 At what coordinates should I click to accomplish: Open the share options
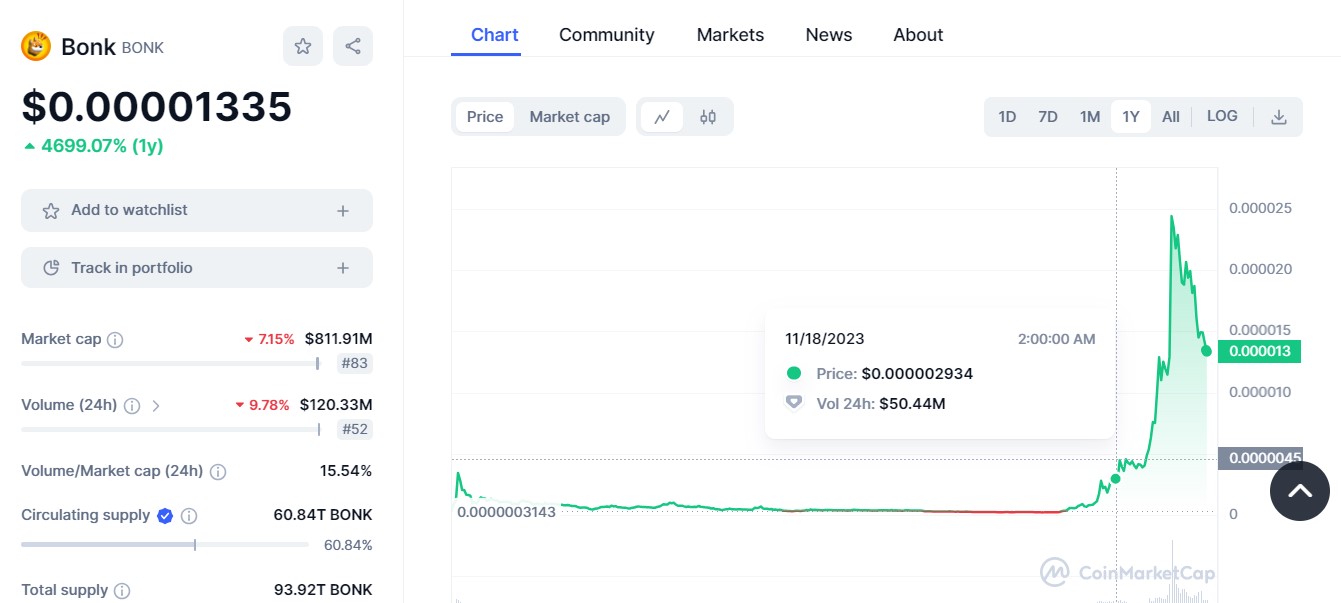pyautogui.click(x=353, y=46)
